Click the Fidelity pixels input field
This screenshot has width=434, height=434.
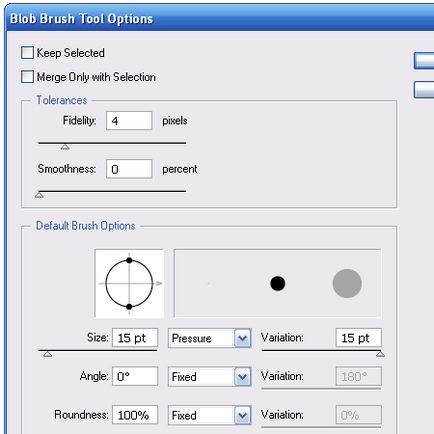pyautogui.click(x=129, y=121)
